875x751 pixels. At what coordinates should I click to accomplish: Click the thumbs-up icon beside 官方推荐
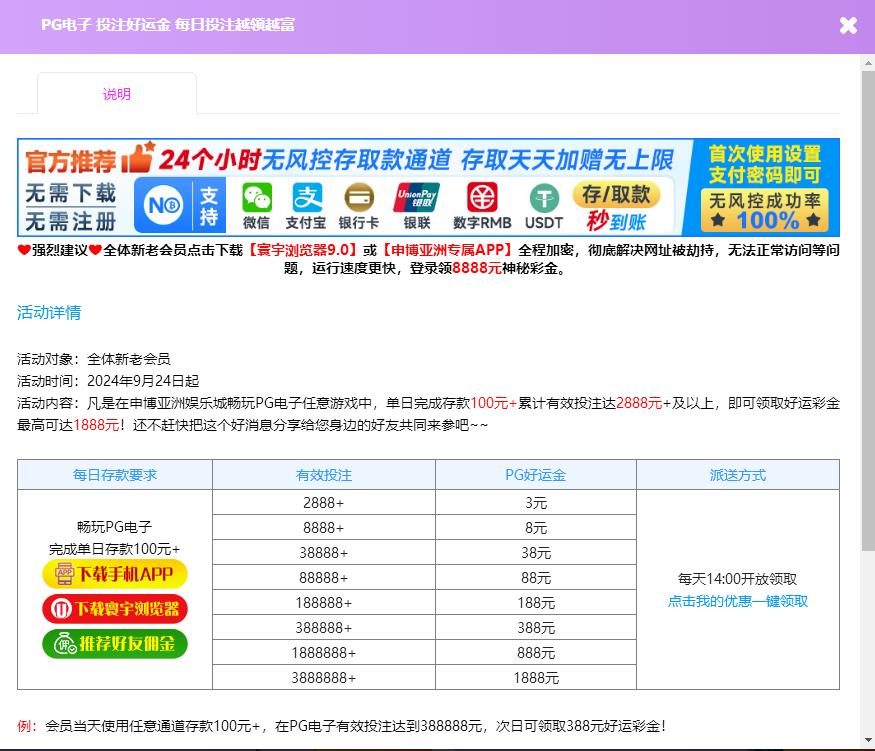click(x=137, y=158)
